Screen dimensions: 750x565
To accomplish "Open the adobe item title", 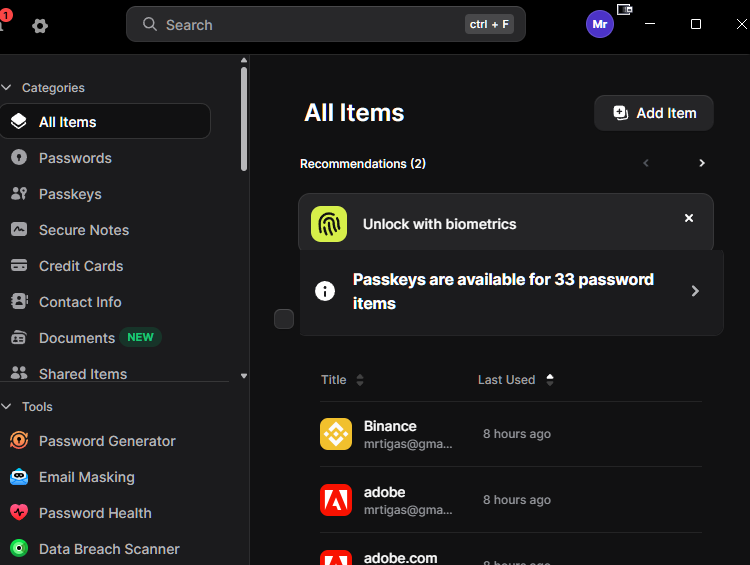I will [x=384, y=492].
